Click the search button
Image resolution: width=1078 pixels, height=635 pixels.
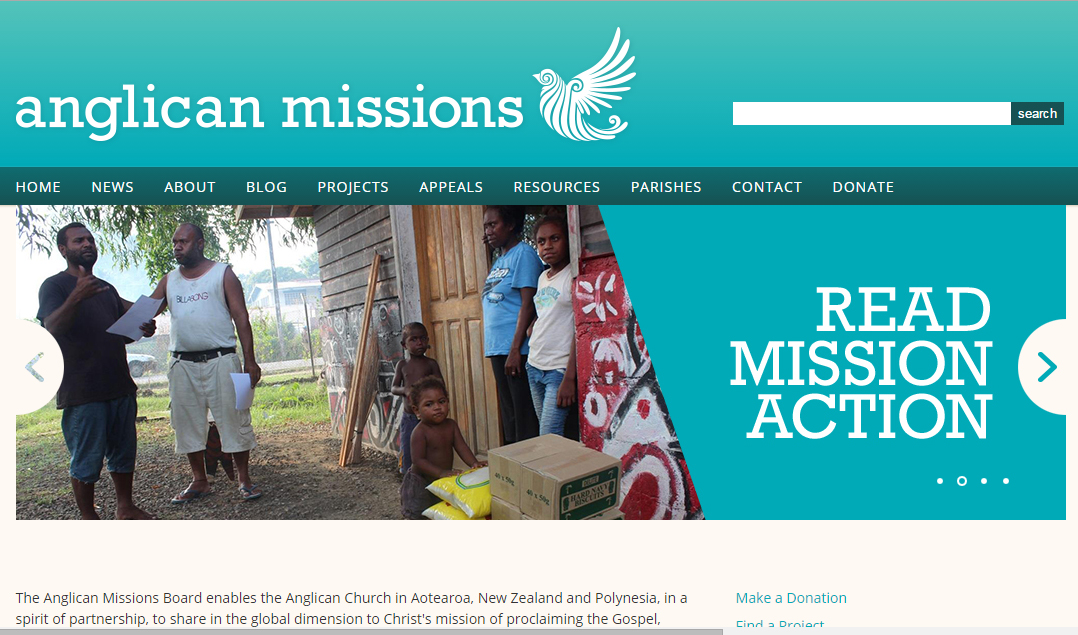[x=1037, y=113]
